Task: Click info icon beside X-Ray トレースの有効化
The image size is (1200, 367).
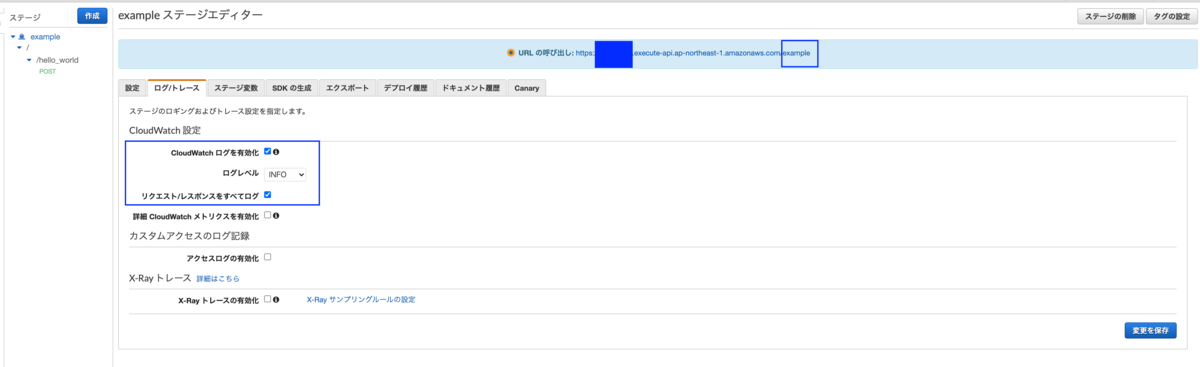Action: [276, 299]
